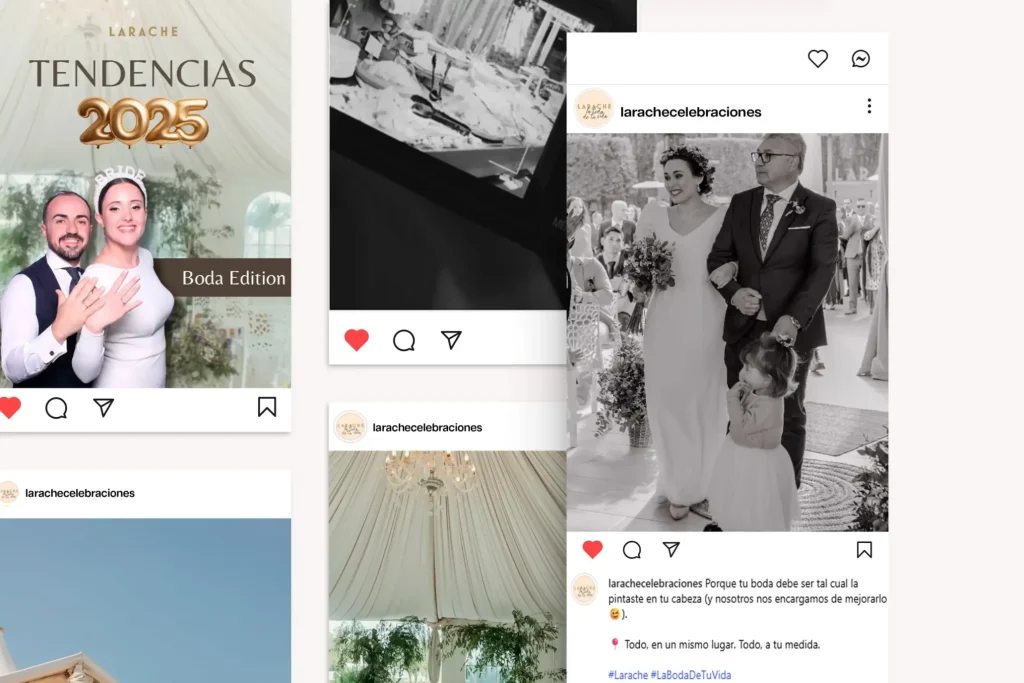Open the black and white table photo
Image resolution: width=1024 pixels, height=683 pixels.
click(x=447, y=155)
